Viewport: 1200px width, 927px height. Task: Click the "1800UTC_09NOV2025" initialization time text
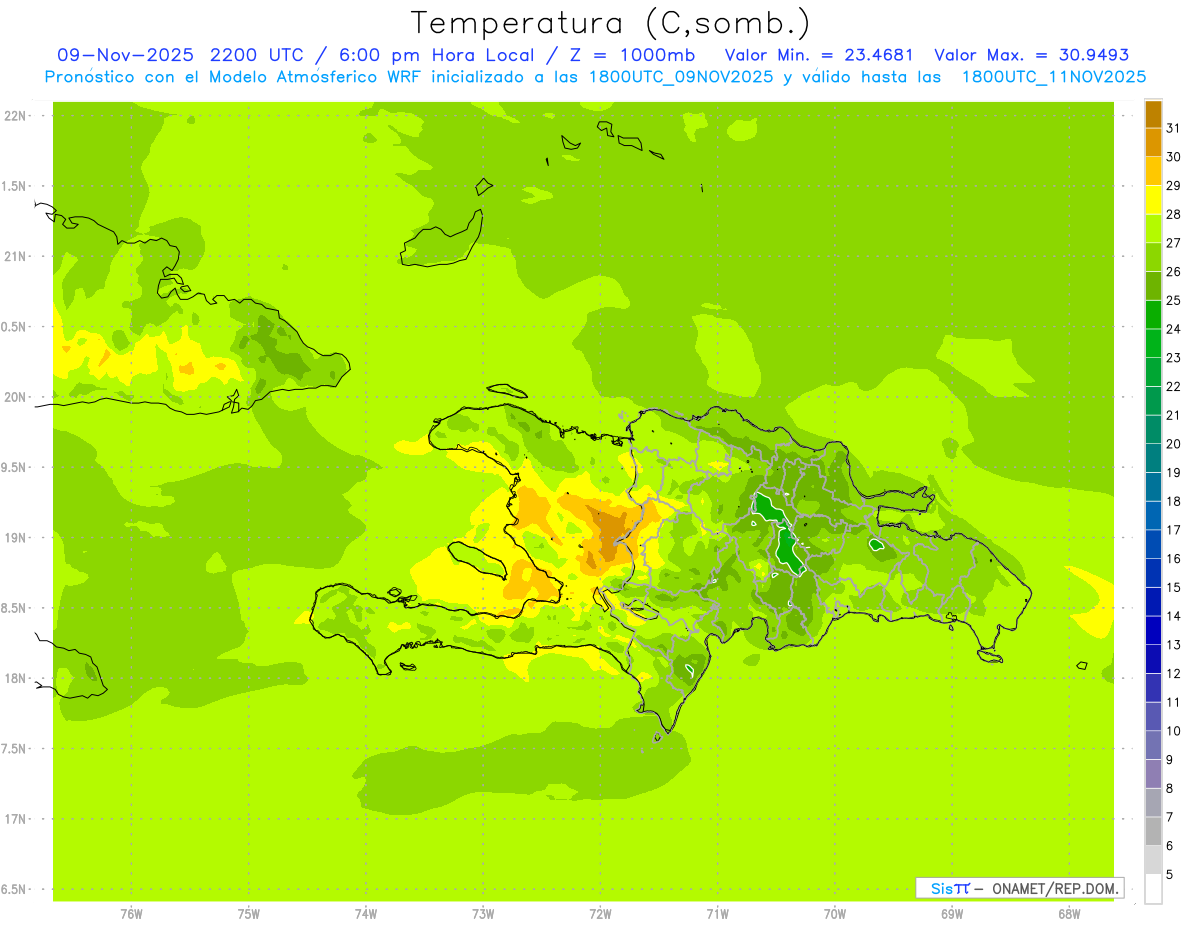click(x=682, y=77)
